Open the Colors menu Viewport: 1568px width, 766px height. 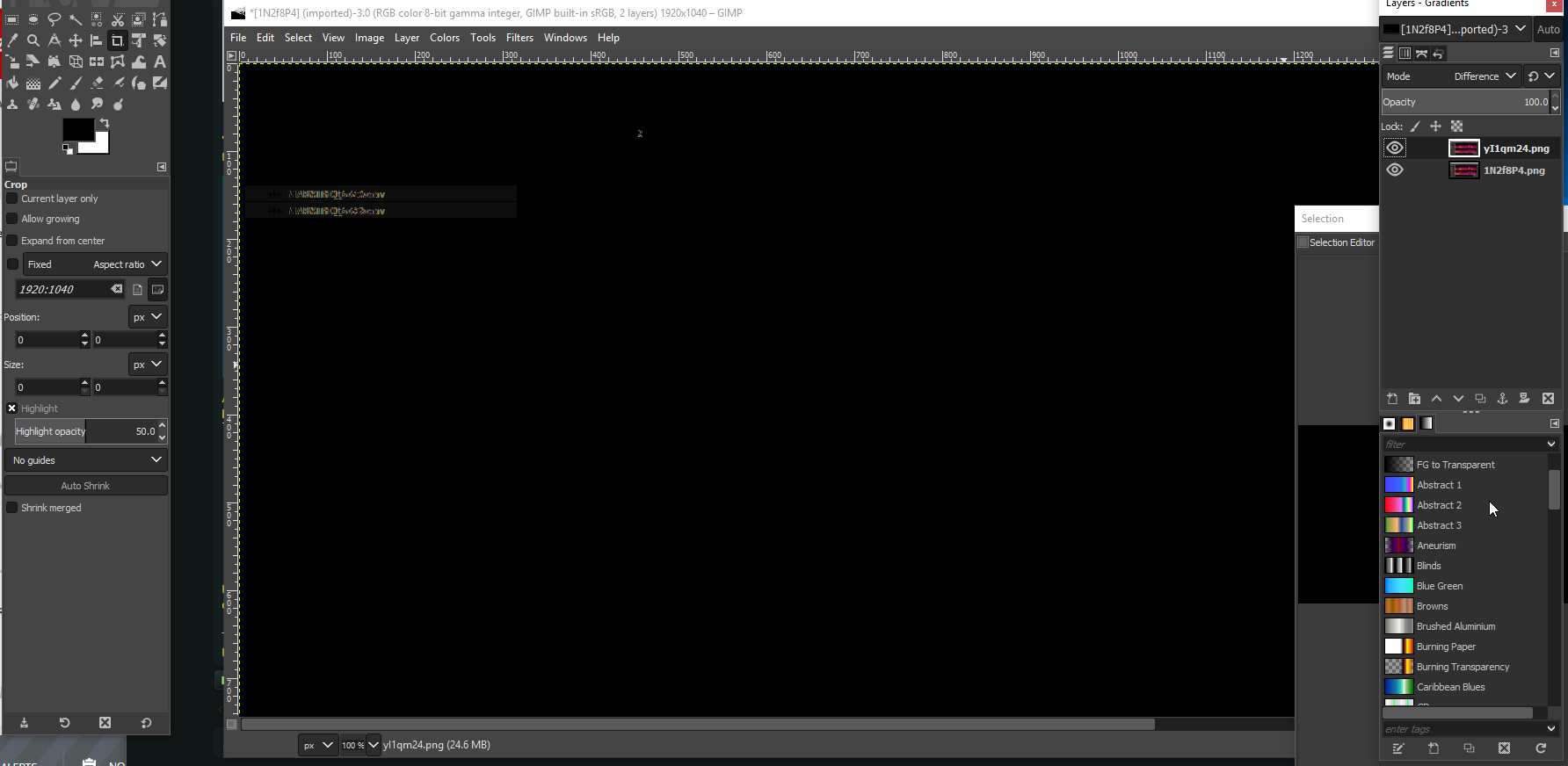coord(445,38)
